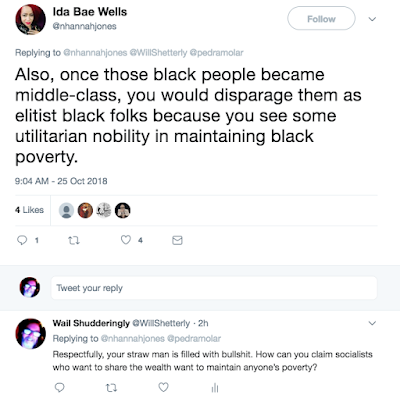Open @WillShetterly mention in replying-to line

click(x=158, y=53)
